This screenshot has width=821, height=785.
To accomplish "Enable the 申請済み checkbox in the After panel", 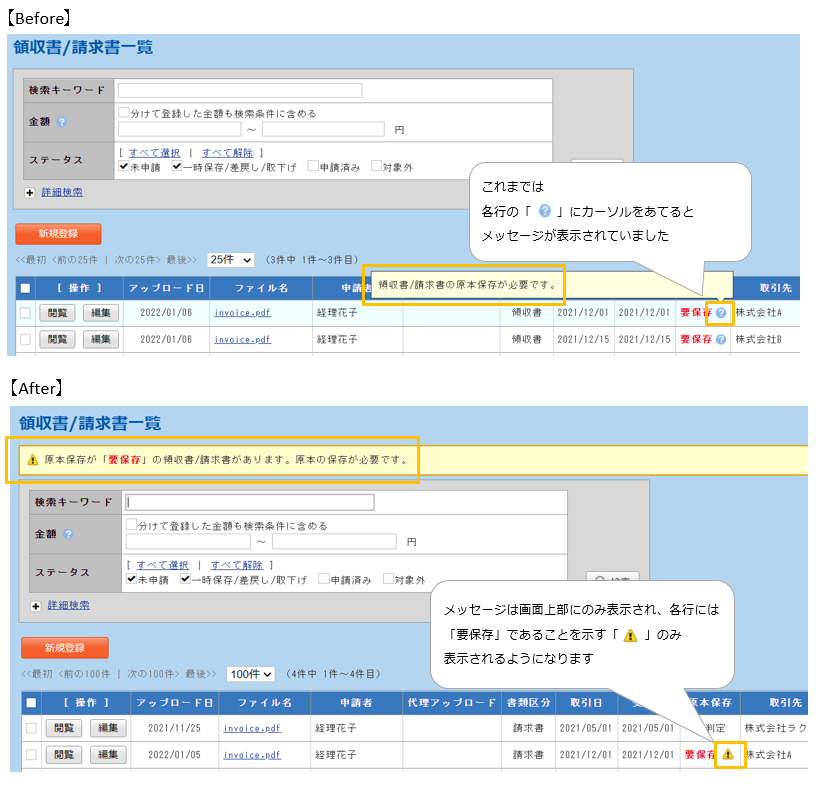I will click(x=324, y=579).
